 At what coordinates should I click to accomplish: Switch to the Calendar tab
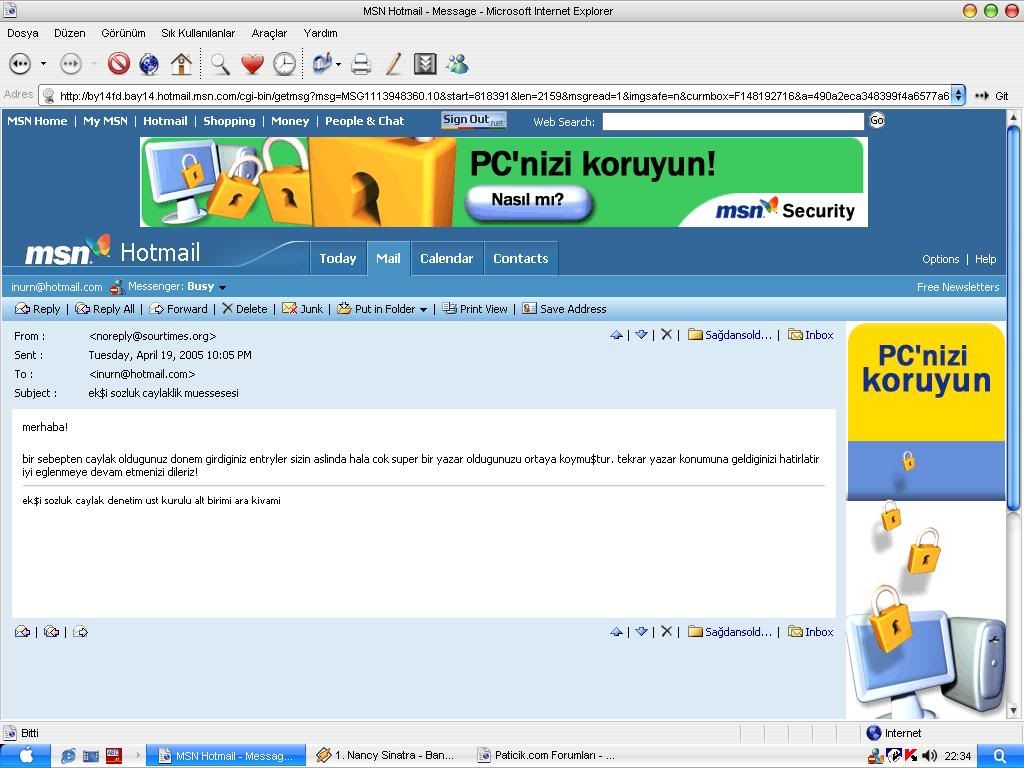pyautogui.click(x=447, y=259)
